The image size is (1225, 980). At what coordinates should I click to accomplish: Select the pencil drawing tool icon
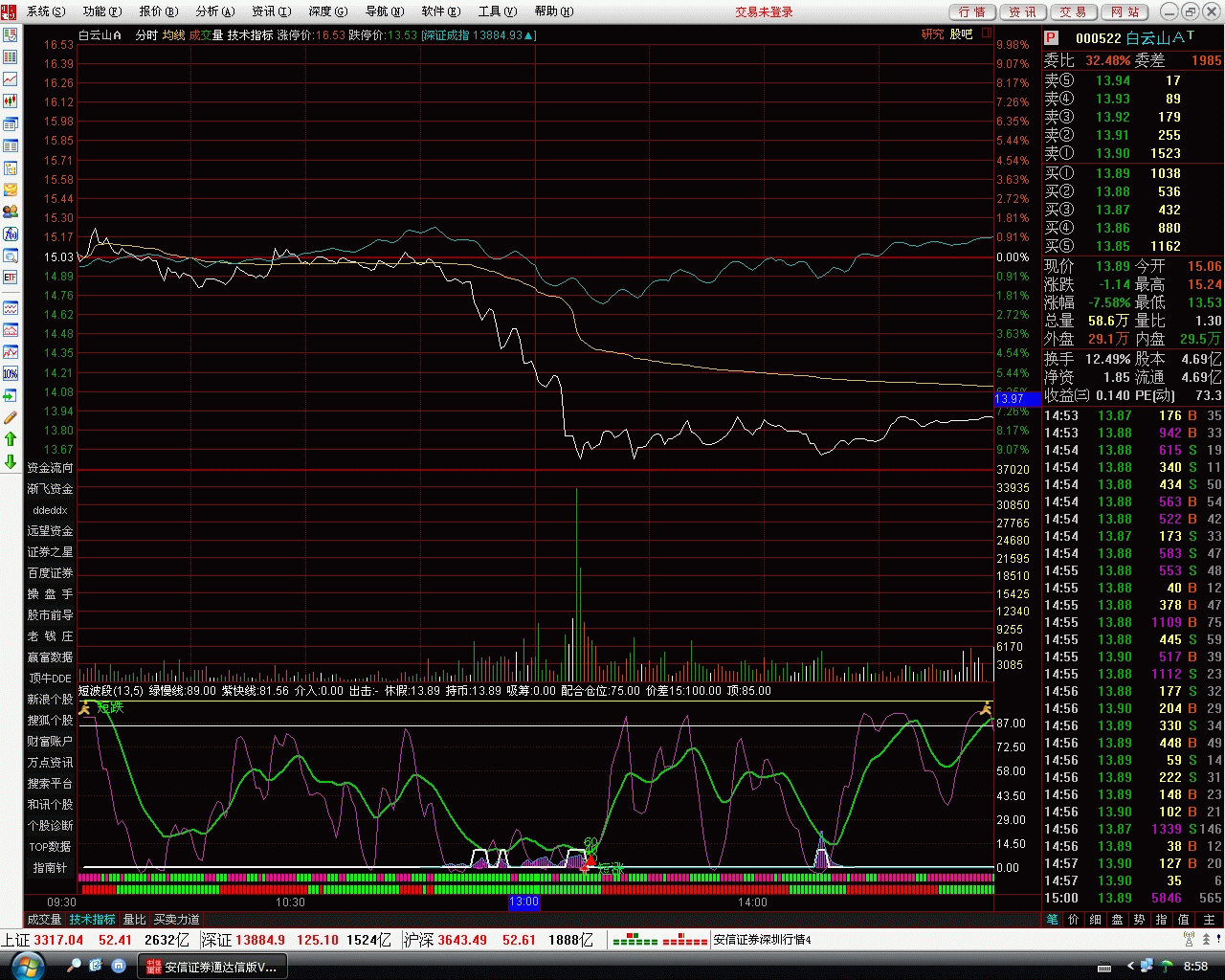click(11, 417)
